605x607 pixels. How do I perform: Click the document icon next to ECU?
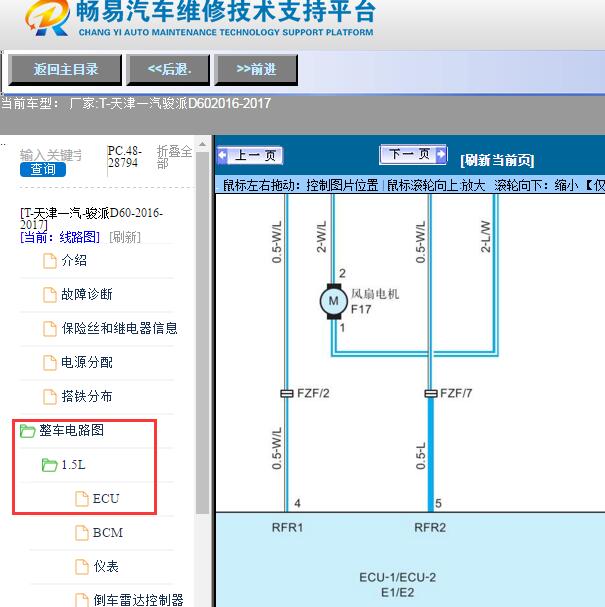point(82,499)
